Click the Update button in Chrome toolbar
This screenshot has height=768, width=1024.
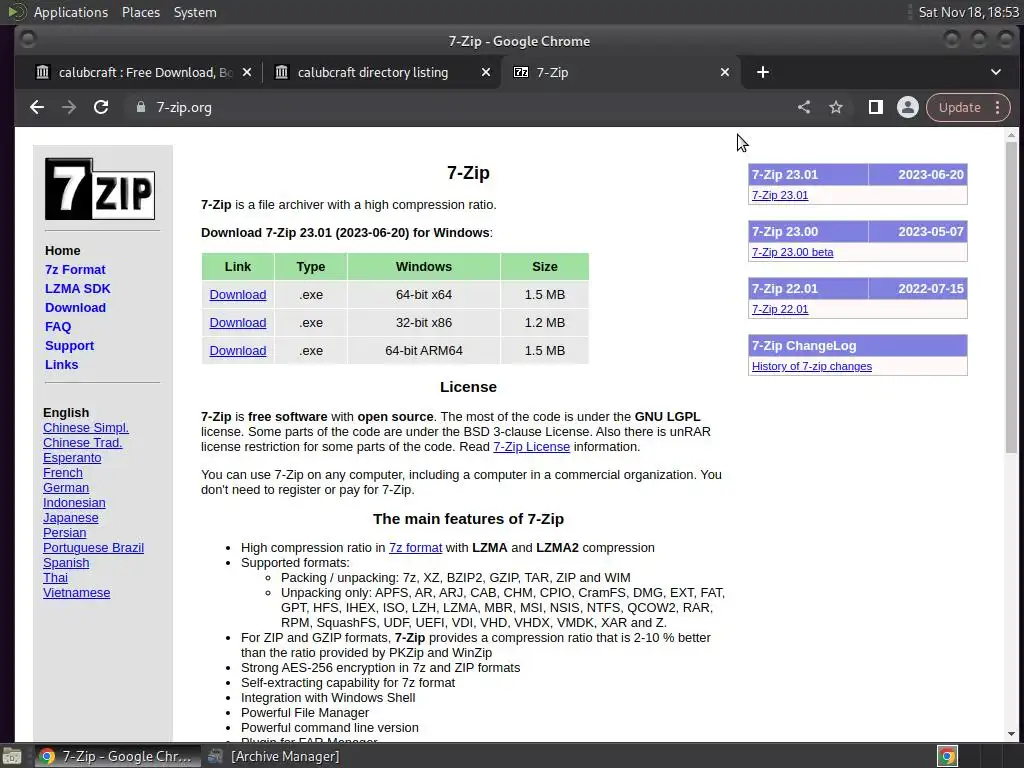959,108
